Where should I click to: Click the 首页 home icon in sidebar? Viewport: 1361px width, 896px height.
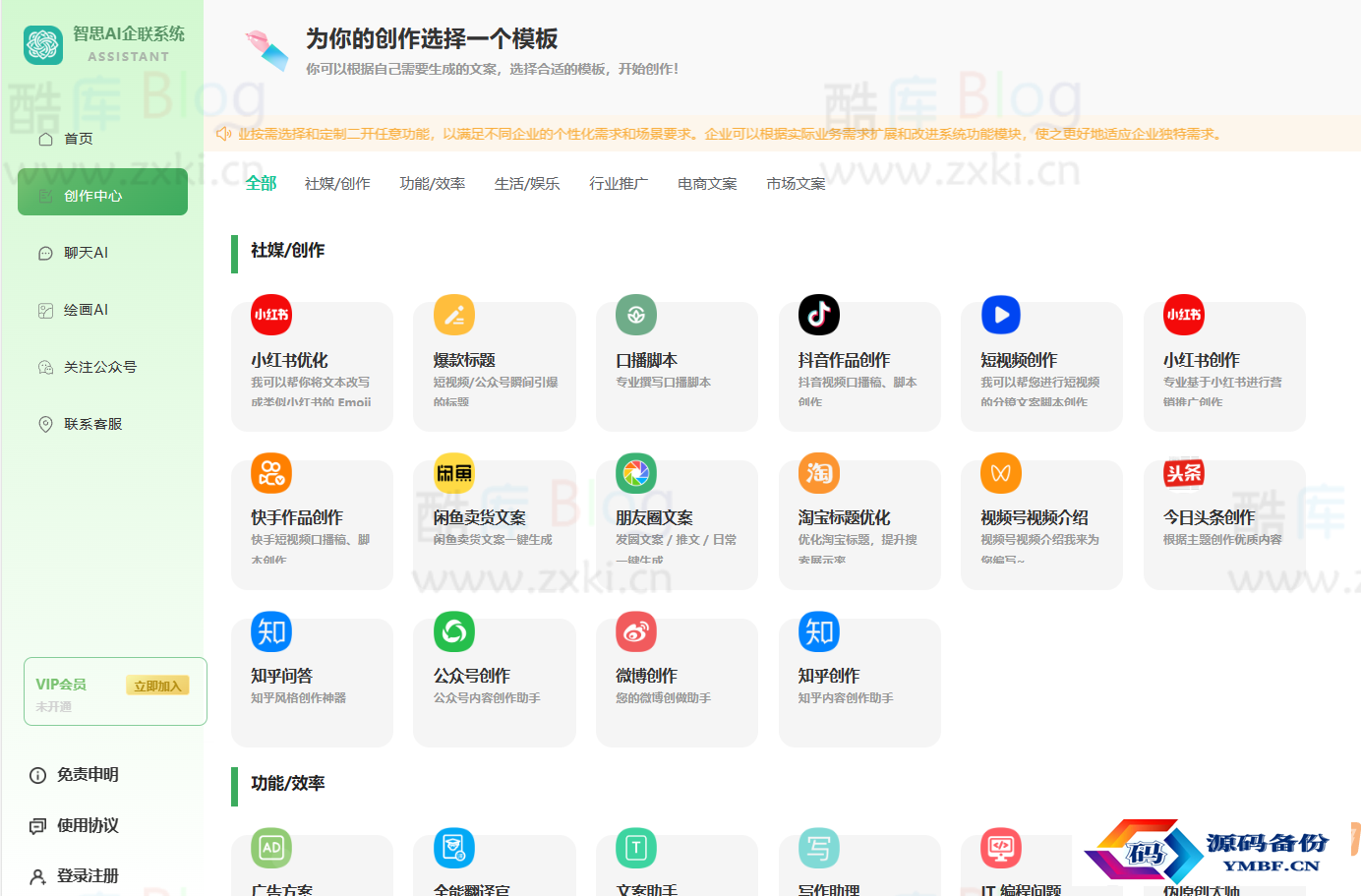point(45,139)
